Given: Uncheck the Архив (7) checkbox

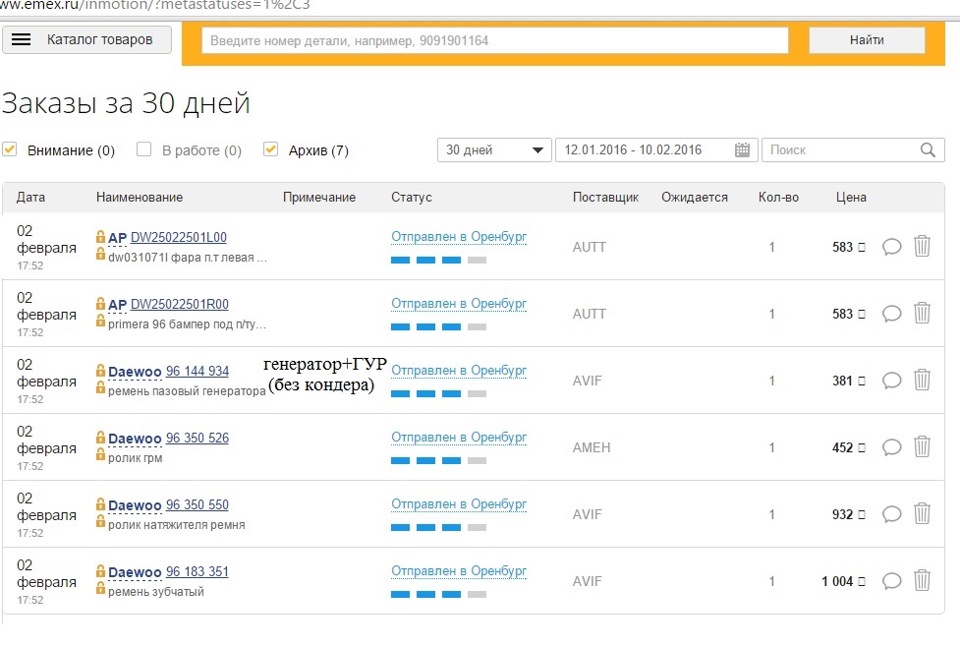Looking at the screenshot, I should [270, 150].
